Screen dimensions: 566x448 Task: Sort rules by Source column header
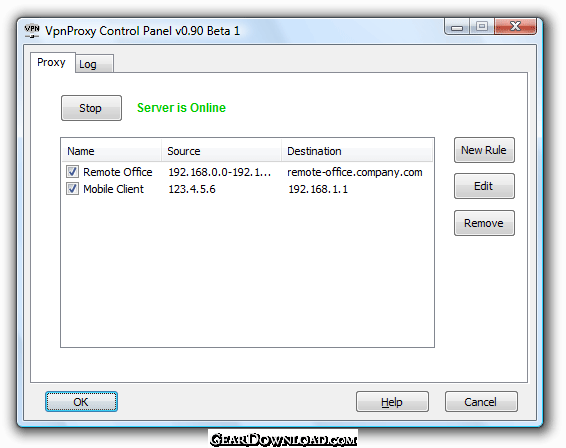(221, 151)
